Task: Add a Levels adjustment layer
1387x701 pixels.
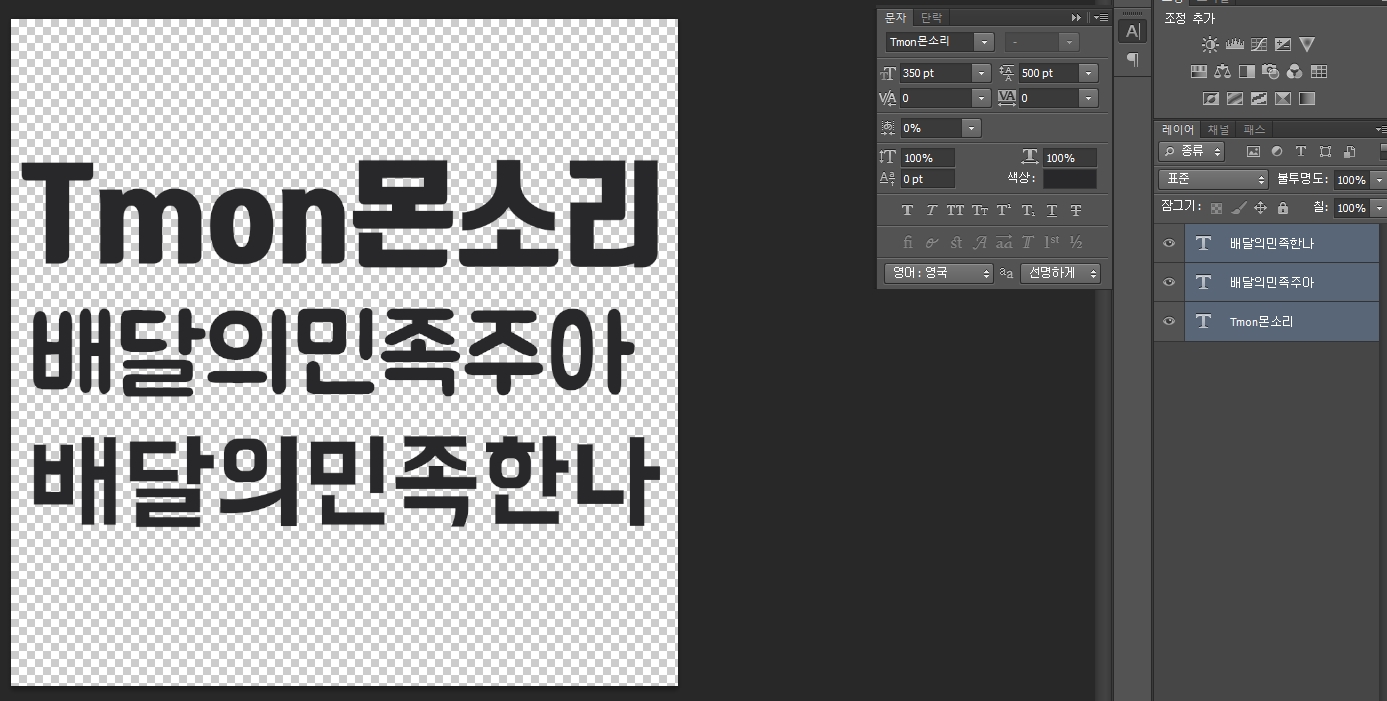Action: point(1234,45)
